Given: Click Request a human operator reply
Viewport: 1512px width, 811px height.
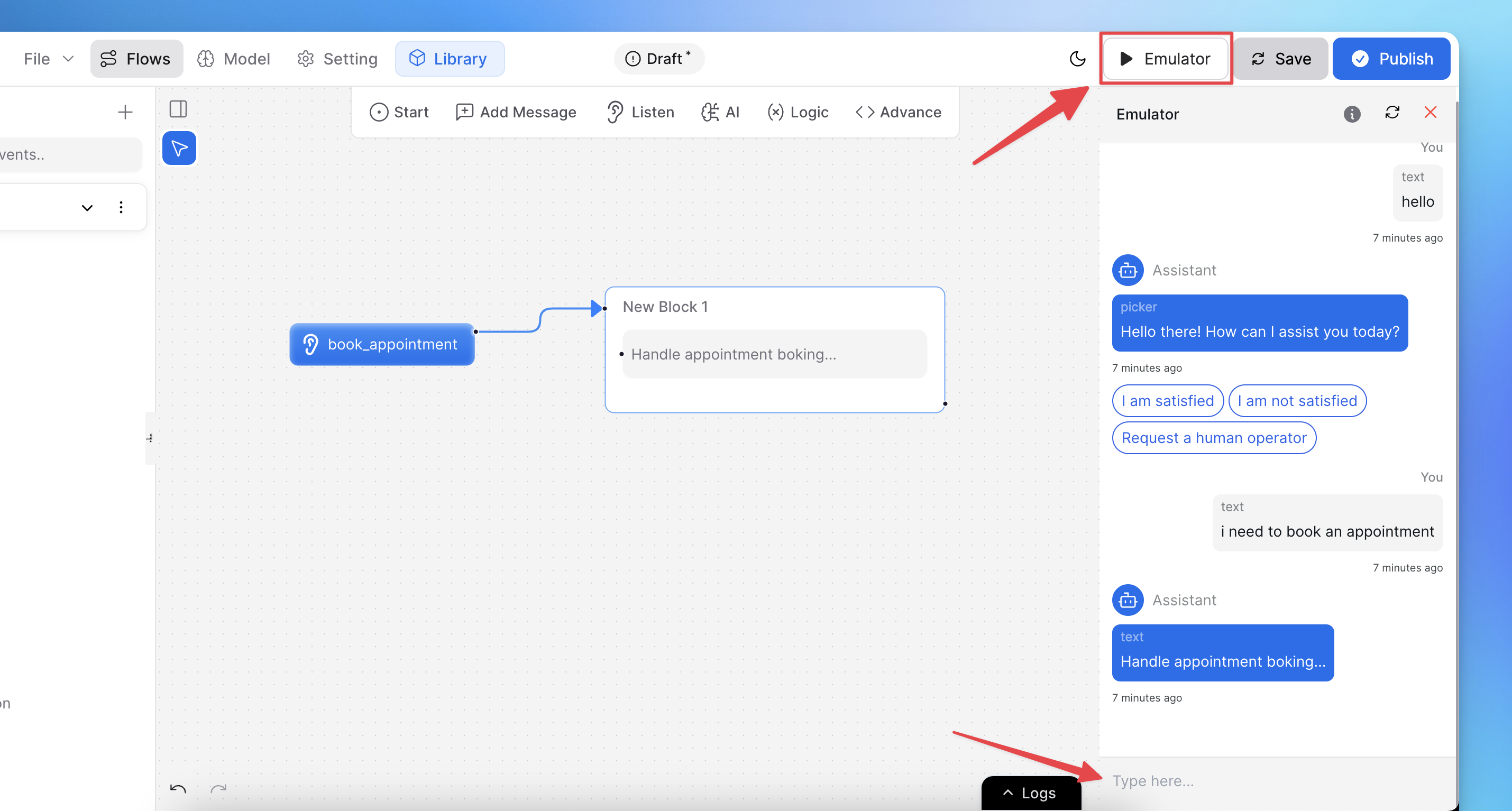Looking at the screenshot, I should coord(1214,438).
